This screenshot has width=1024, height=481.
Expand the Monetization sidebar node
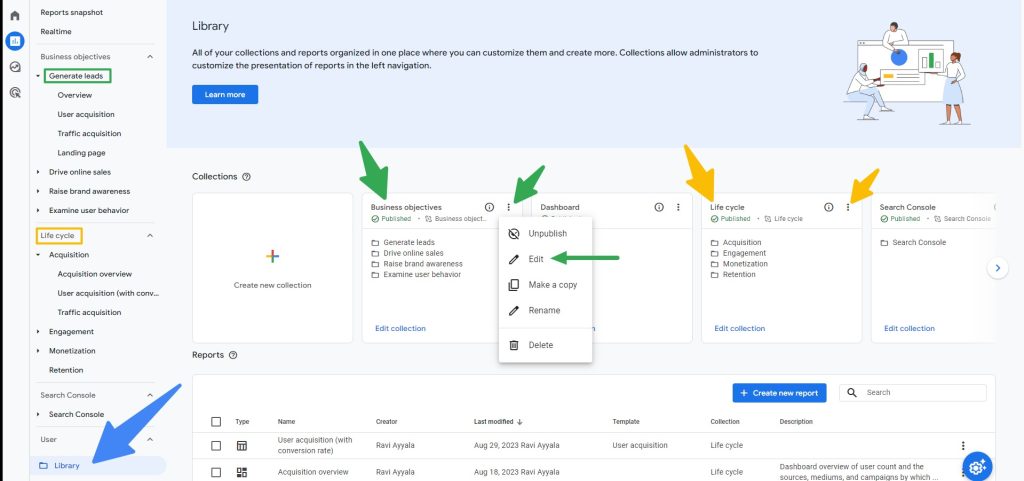(39, 350)
